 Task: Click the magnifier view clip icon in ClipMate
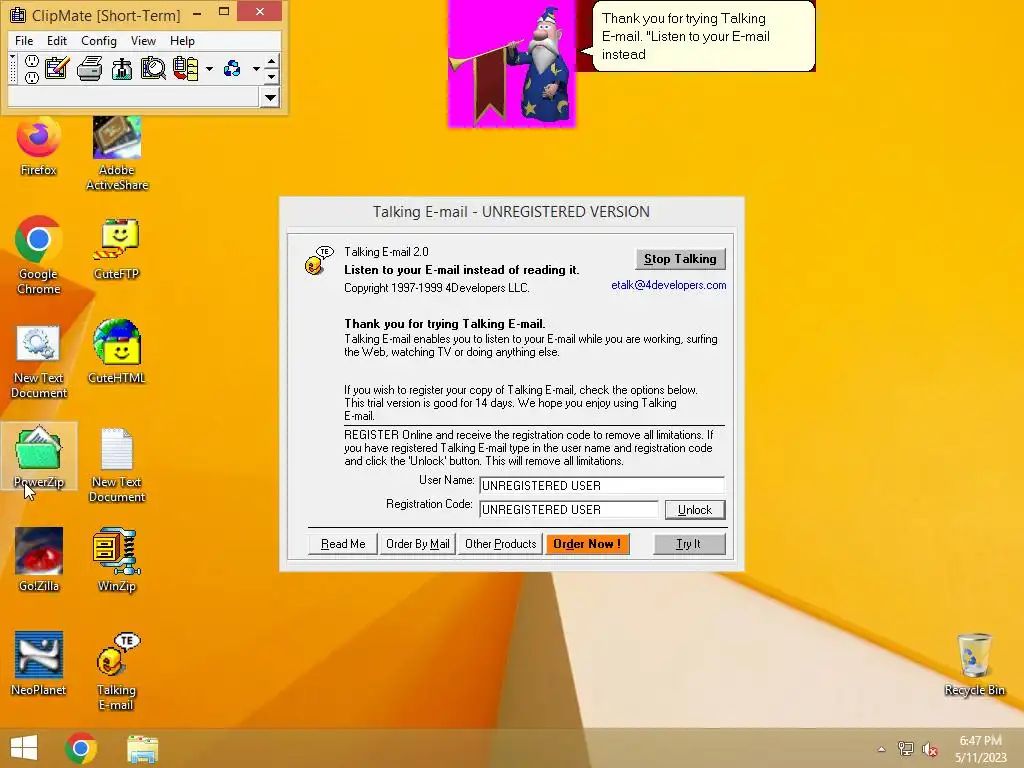tap(153, 69)
